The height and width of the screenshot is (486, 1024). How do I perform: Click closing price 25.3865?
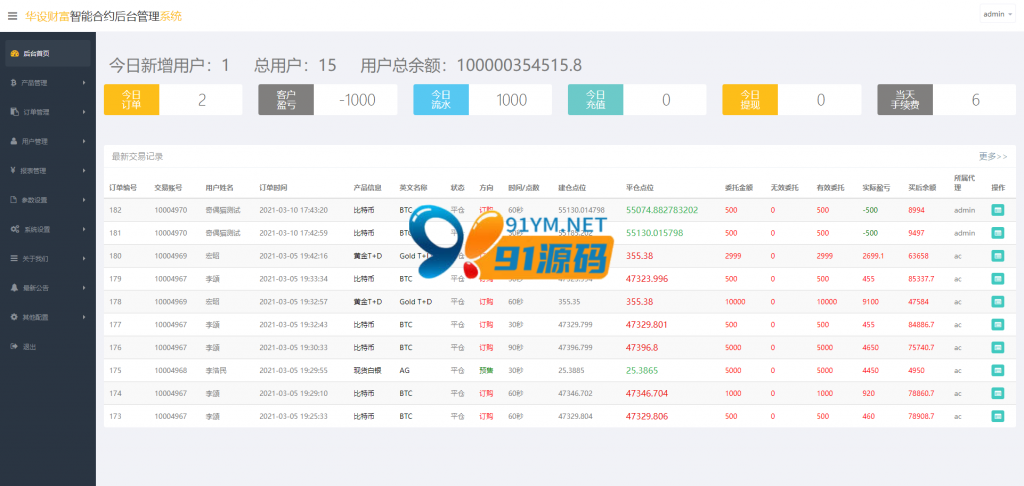[642, 370]
